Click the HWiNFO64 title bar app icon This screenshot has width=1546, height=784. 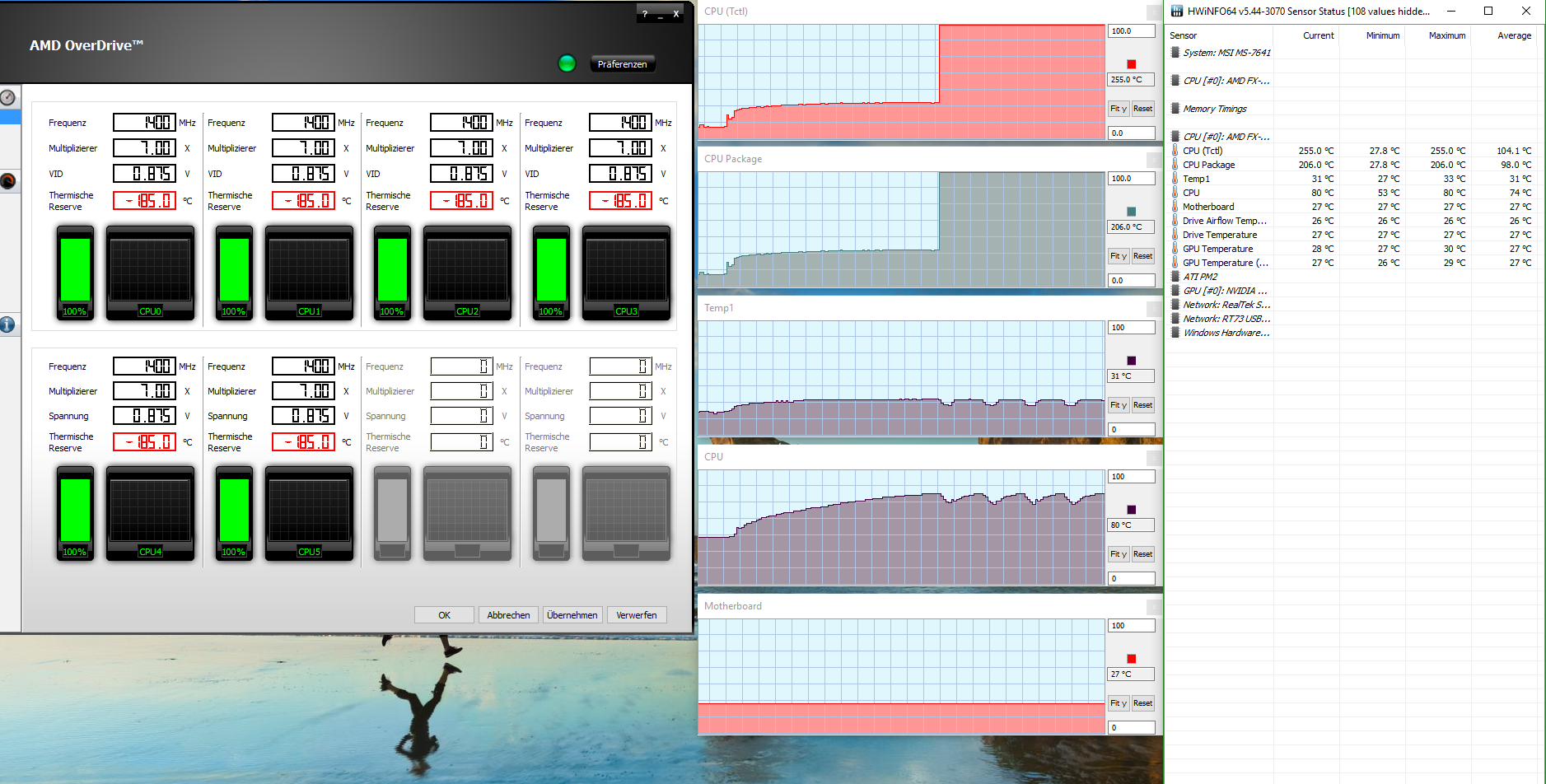coord(1177,12)
